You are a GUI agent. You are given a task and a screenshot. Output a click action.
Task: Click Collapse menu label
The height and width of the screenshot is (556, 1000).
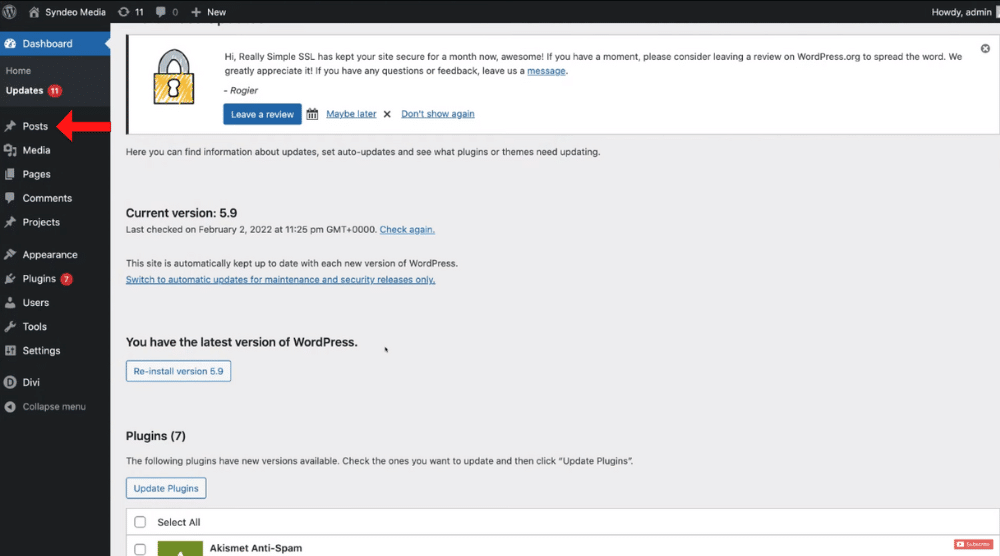54,406
